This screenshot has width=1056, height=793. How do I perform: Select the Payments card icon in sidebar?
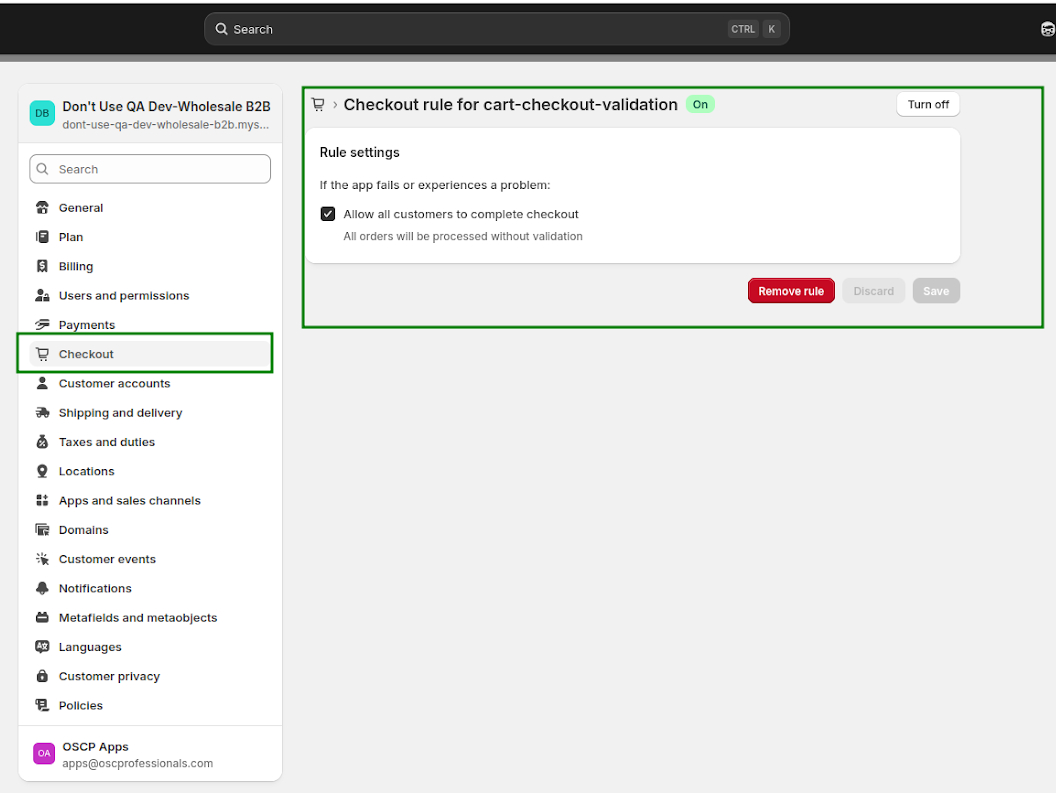click(x=42, y=324)
